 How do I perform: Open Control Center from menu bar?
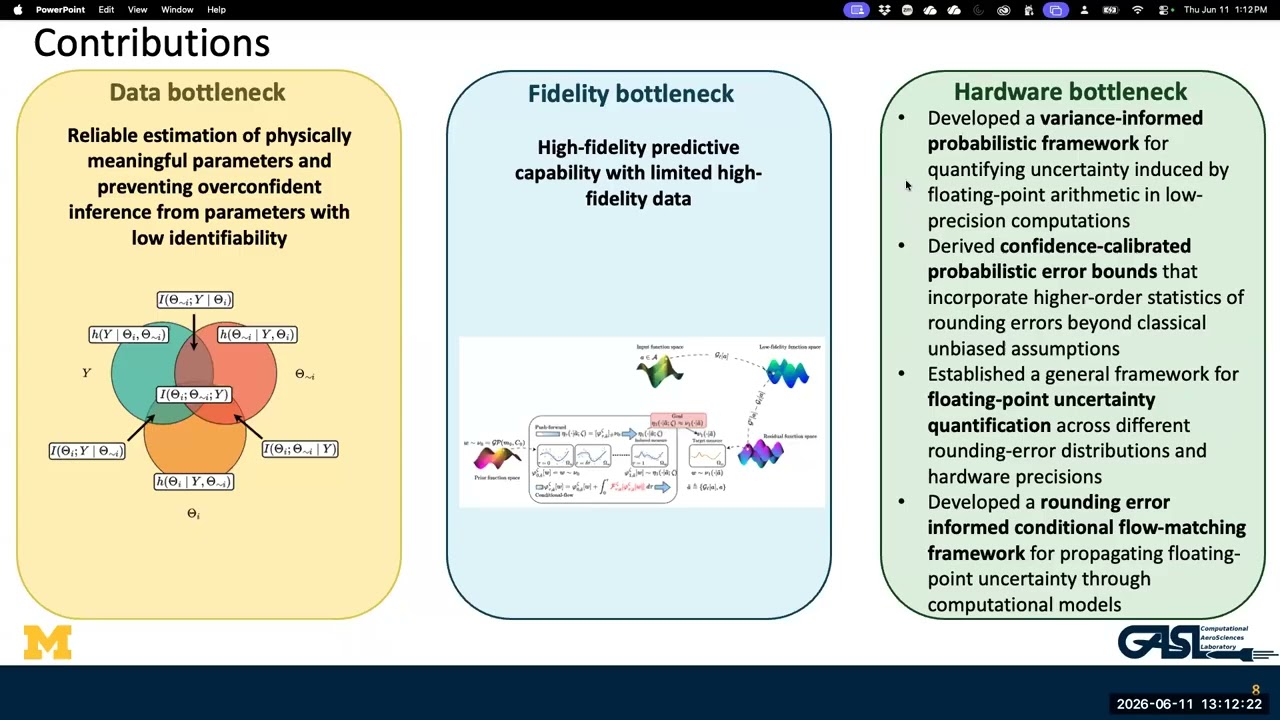[1164, 10]
